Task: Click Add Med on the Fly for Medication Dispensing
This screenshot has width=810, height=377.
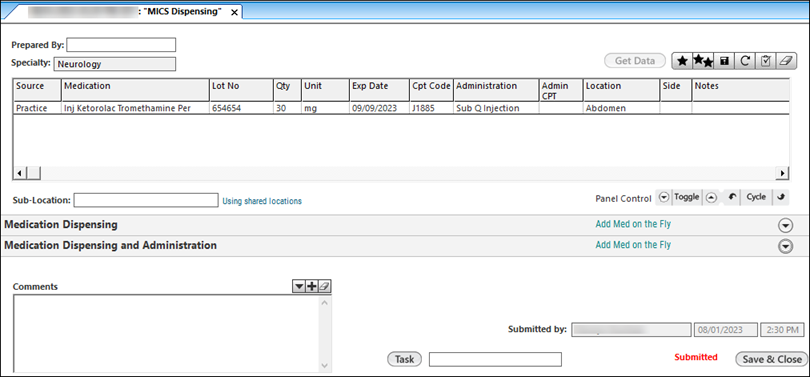Action: tap(633, 224)
